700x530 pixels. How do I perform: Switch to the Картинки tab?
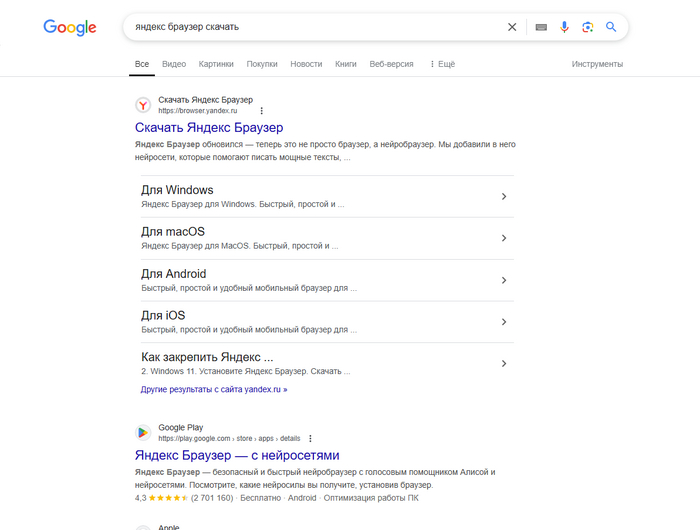216,64
